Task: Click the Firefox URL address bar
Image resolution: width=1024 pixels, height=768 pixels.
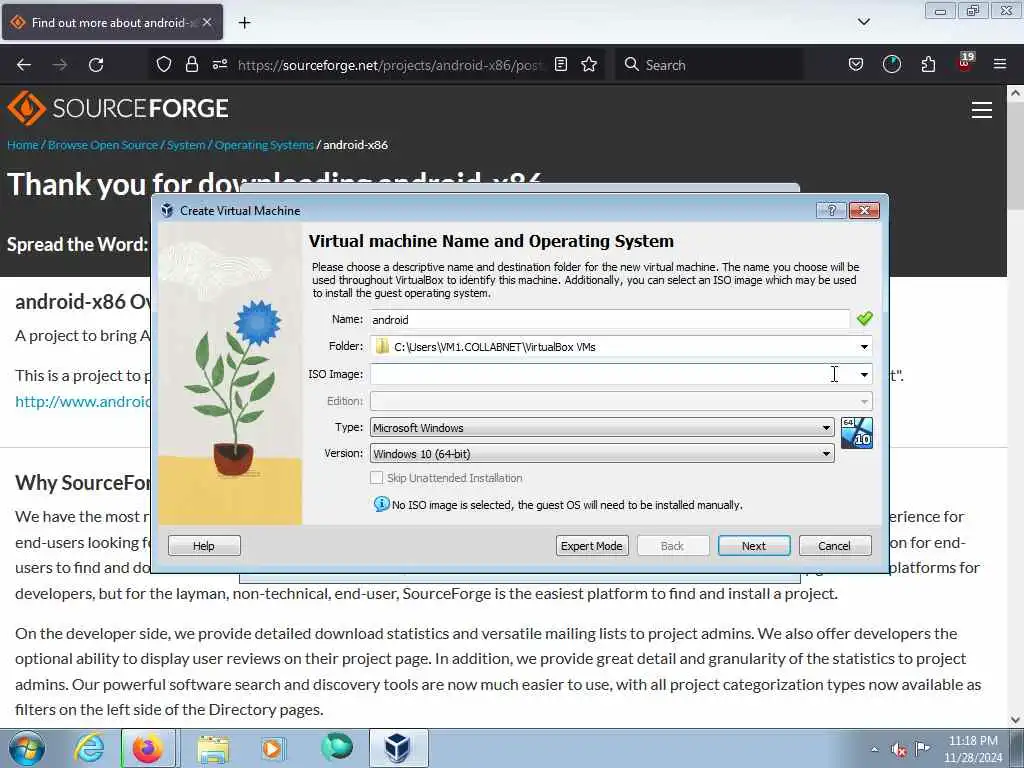Action: [x=390, y=65]
